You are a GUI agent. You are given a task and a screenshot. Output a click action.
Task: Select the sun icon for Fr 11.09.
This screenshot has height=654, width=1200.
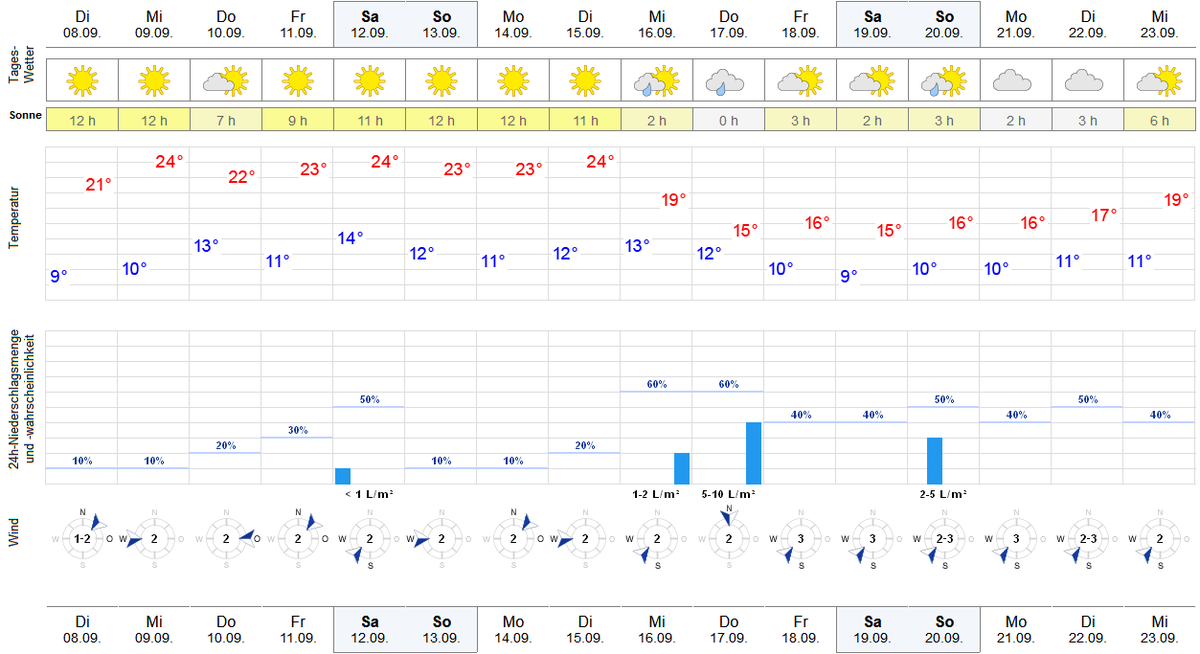[x=297, y=80]
